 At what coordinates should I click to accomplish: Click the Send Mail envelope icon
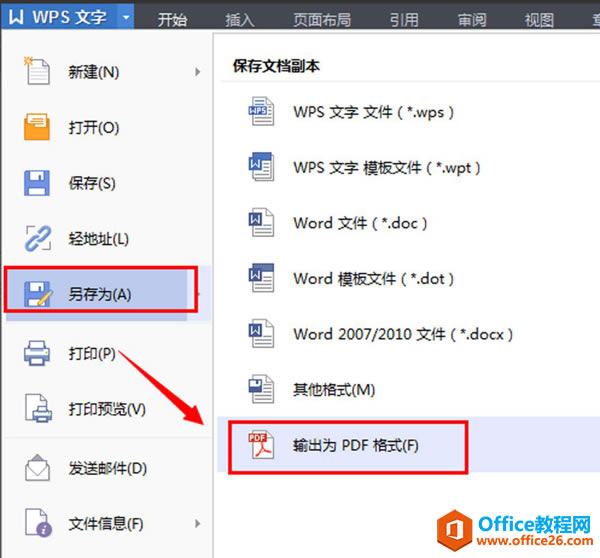[37, 468]
